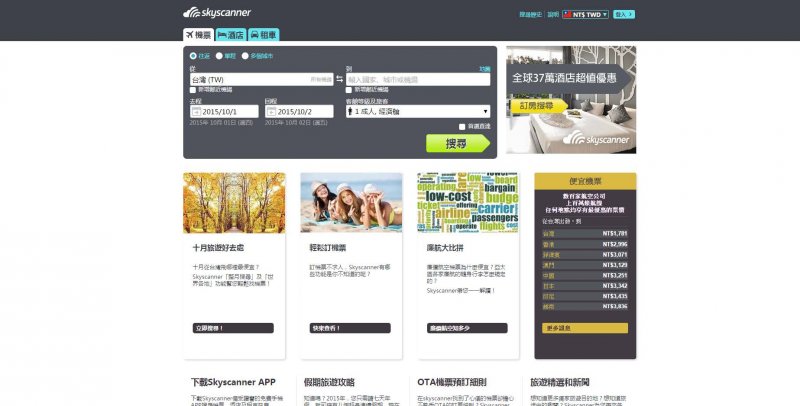Click the Taiwan flag icon in currency selector
Screen dimensions: 800x406
pyautogui.click(x=567, y=14)
